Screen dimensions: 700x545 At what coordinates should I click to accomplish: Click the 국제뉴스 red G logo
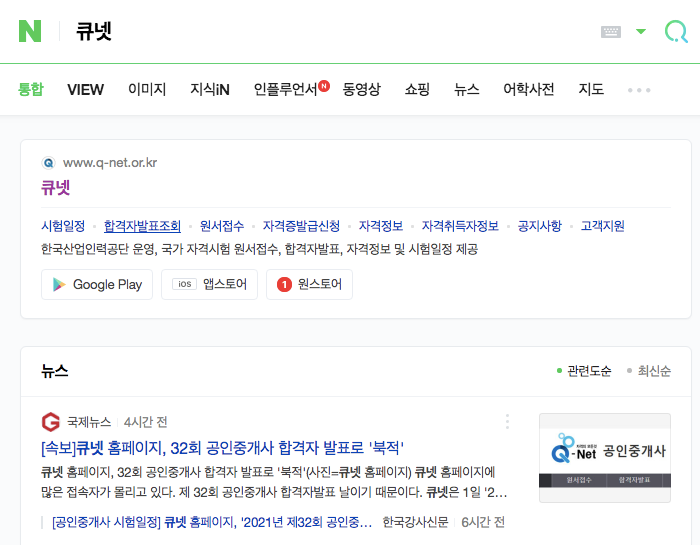coord(51,422)
